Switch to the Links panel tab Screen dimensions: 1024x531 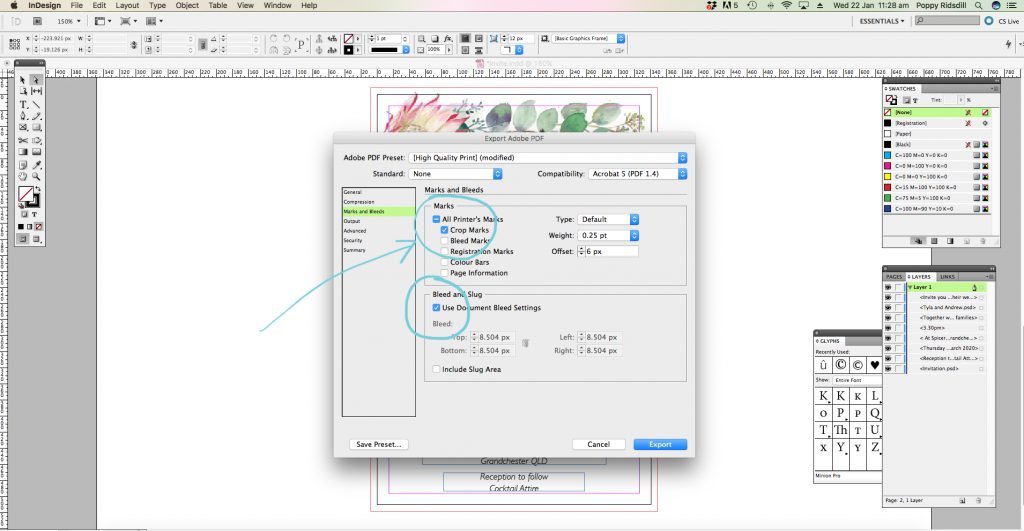tap(947, 276)
